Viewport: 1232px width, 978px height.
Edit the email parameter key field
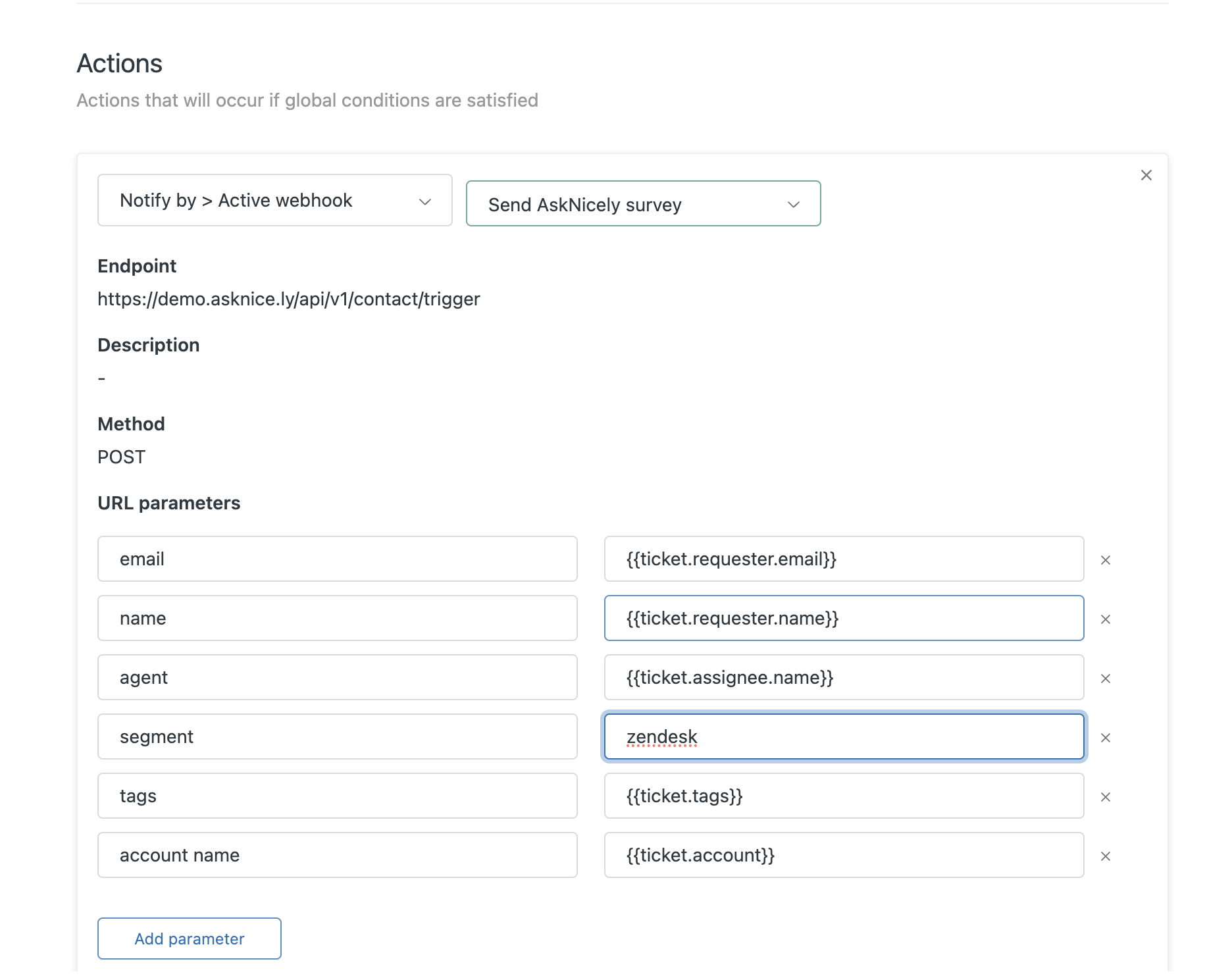[x=338, y=559]
